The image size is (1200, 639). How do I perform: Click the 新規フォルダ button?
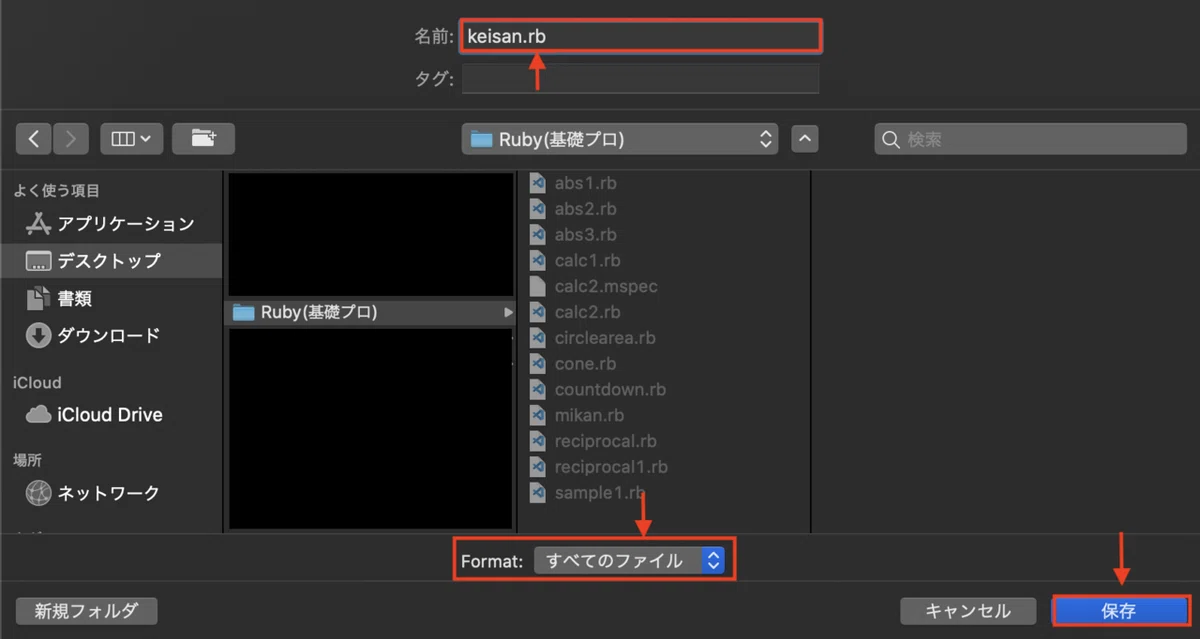(87, 610)
